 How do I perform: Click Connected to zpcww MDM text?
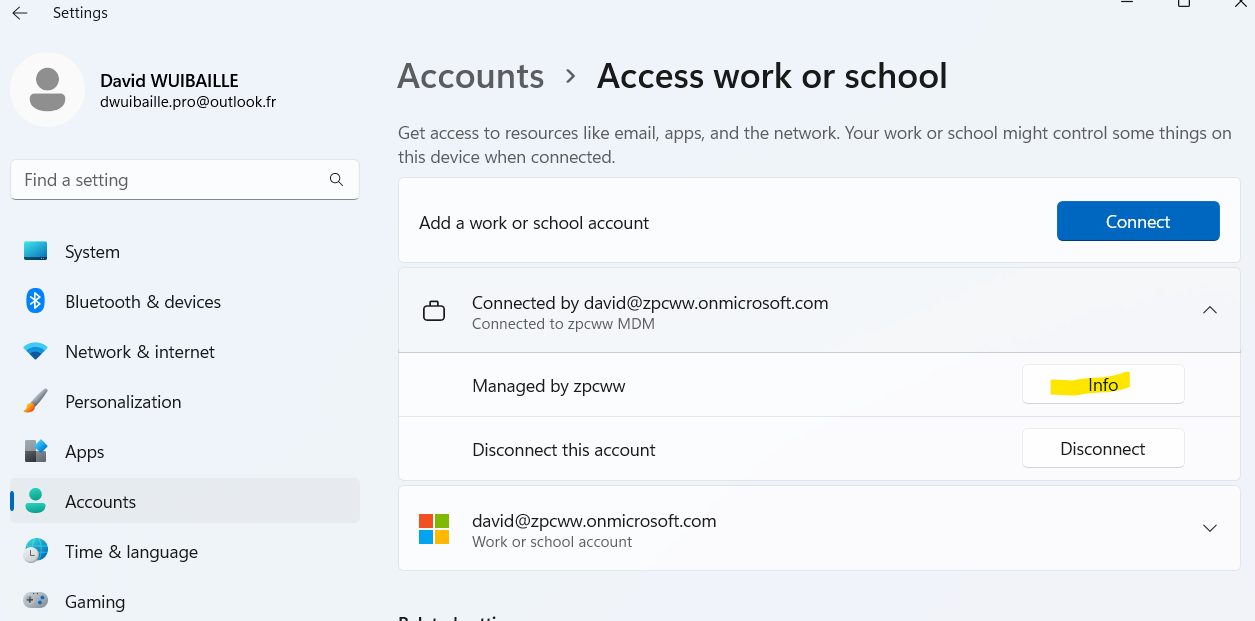[x=563, y=324]
